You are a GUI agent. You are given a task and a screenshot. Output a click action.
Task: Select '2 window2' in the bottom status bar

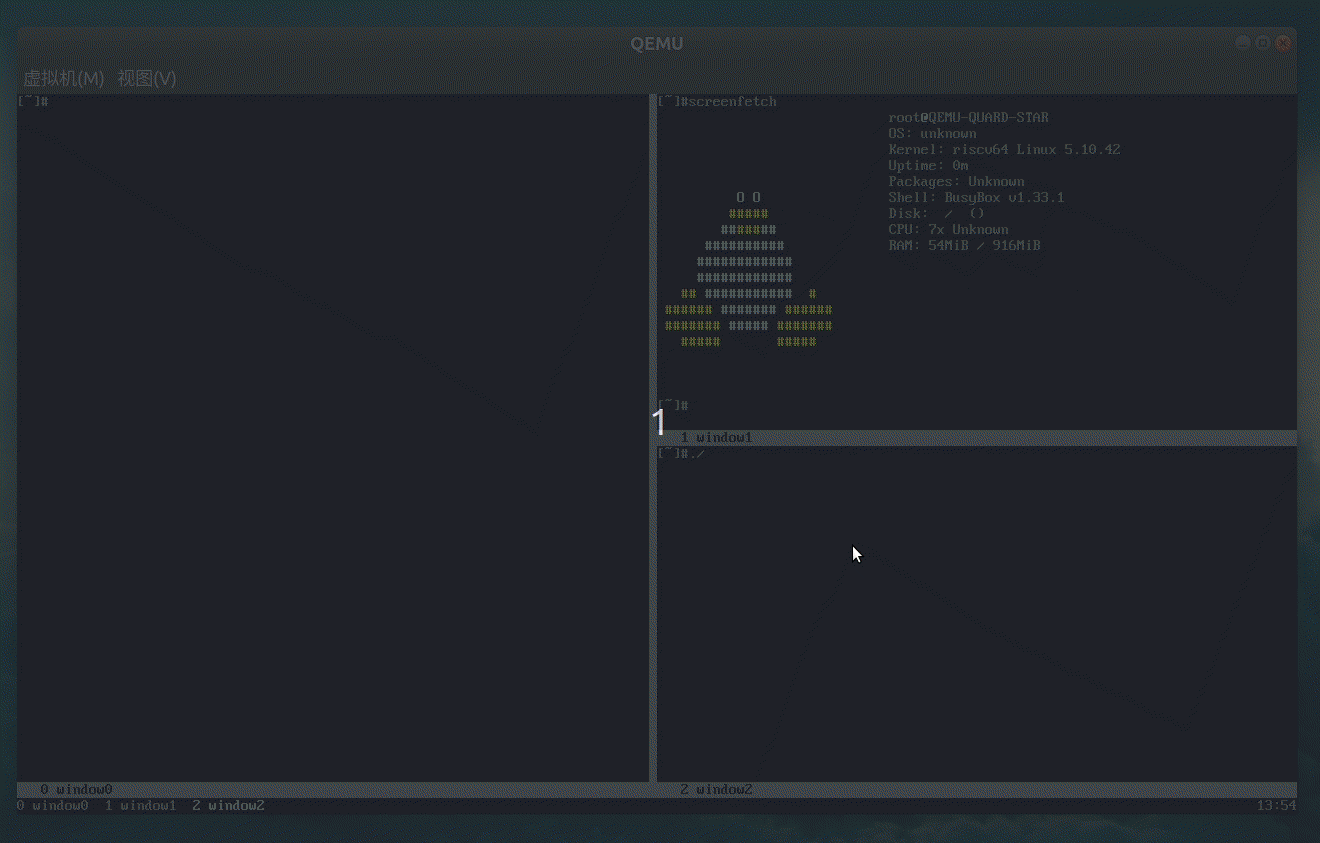[x=228, y=805]
